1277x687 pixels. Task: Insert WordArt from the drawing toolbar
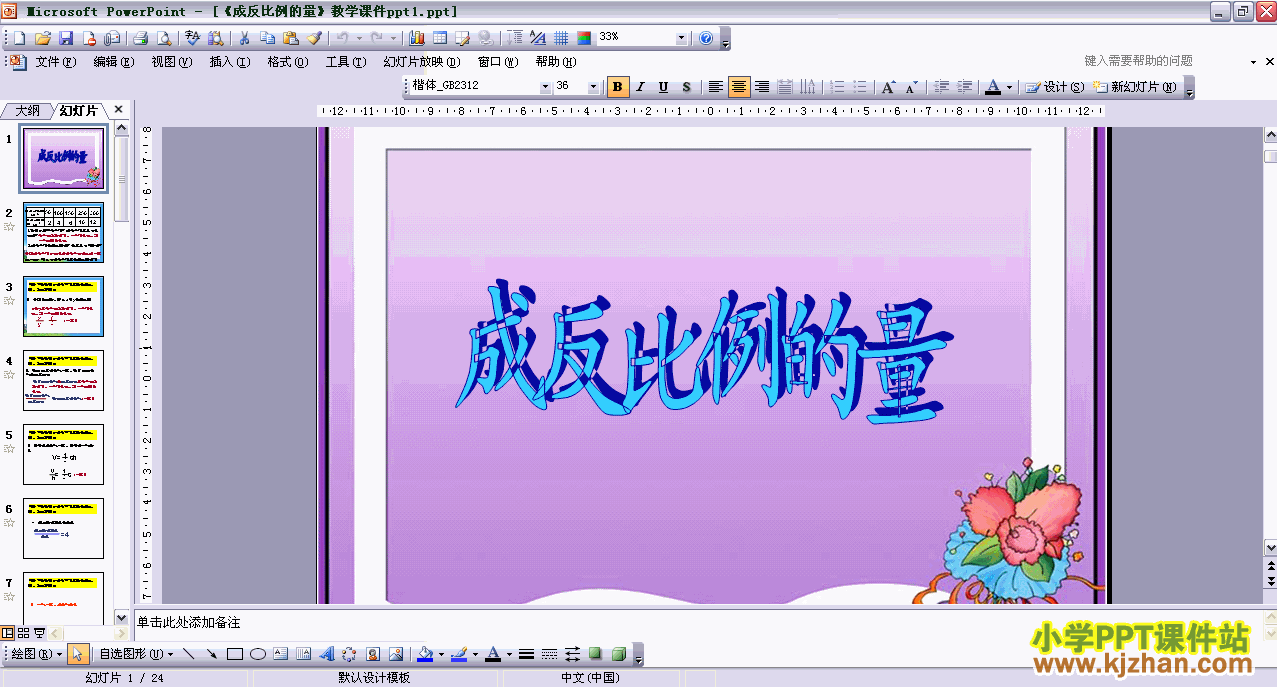327,654
